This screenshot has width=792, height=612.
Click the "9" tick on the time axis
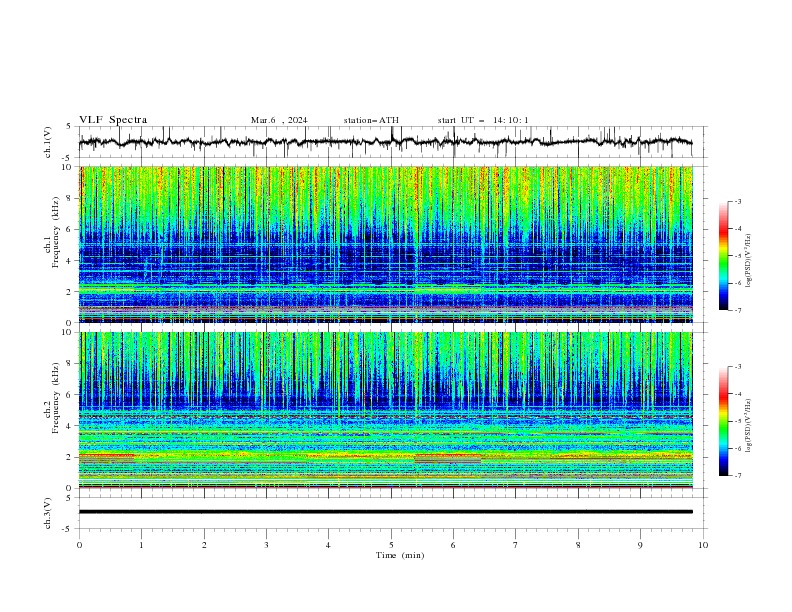pos(640,545)
